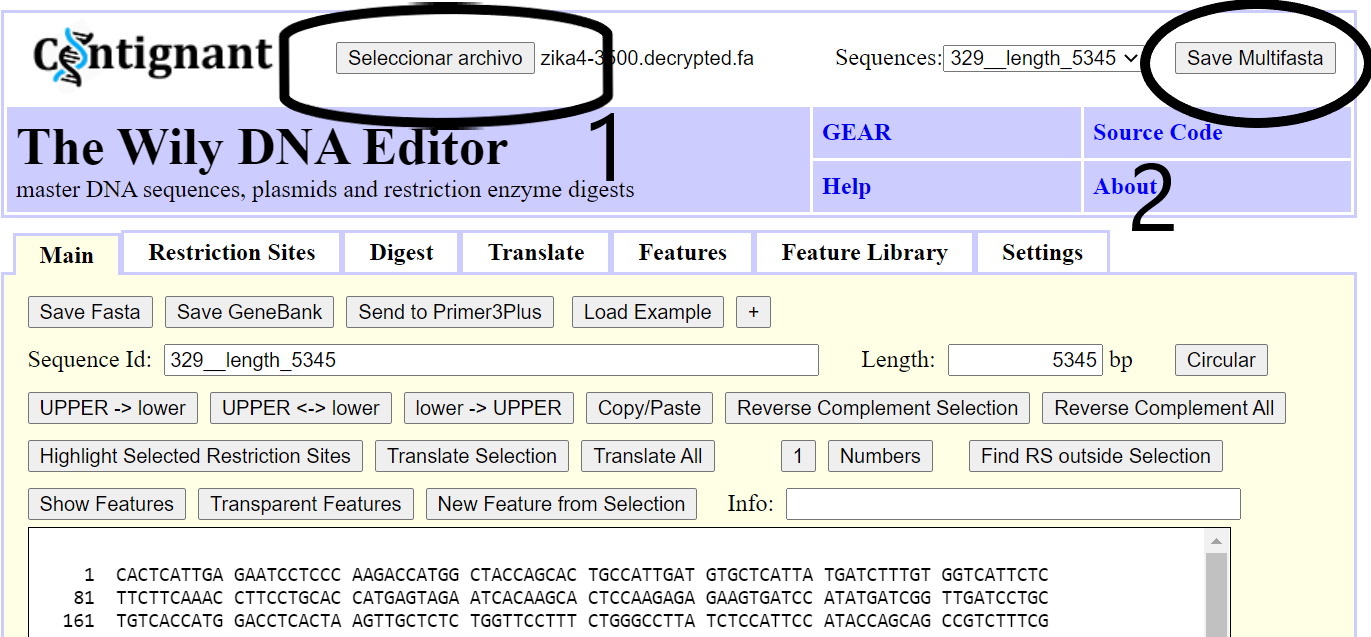Click Reverse Complement All button
Viewport: 1371px width, 637px height.
(x=1164, y=408)
